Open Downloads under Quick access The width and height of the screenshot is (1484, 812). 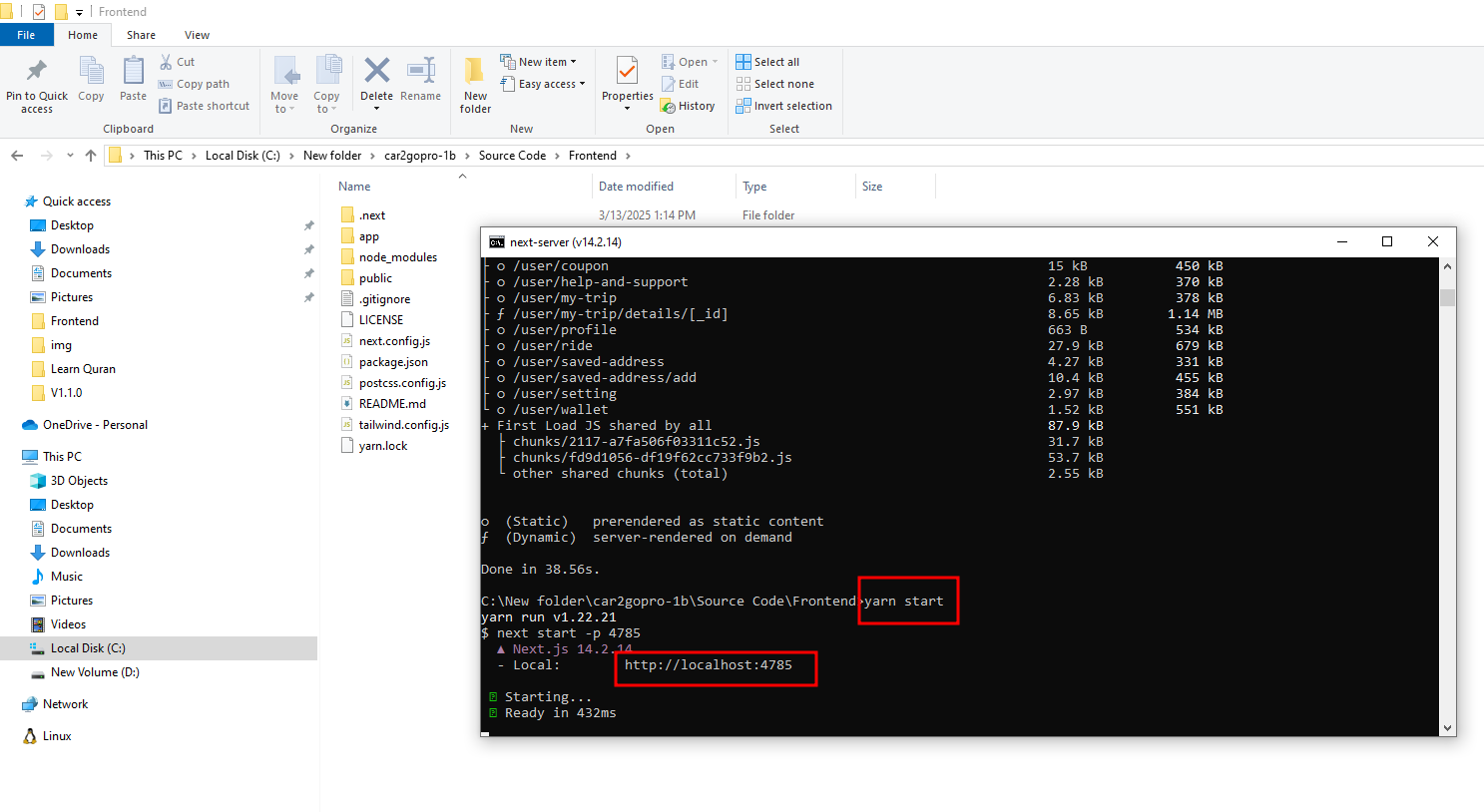point(80,249)
